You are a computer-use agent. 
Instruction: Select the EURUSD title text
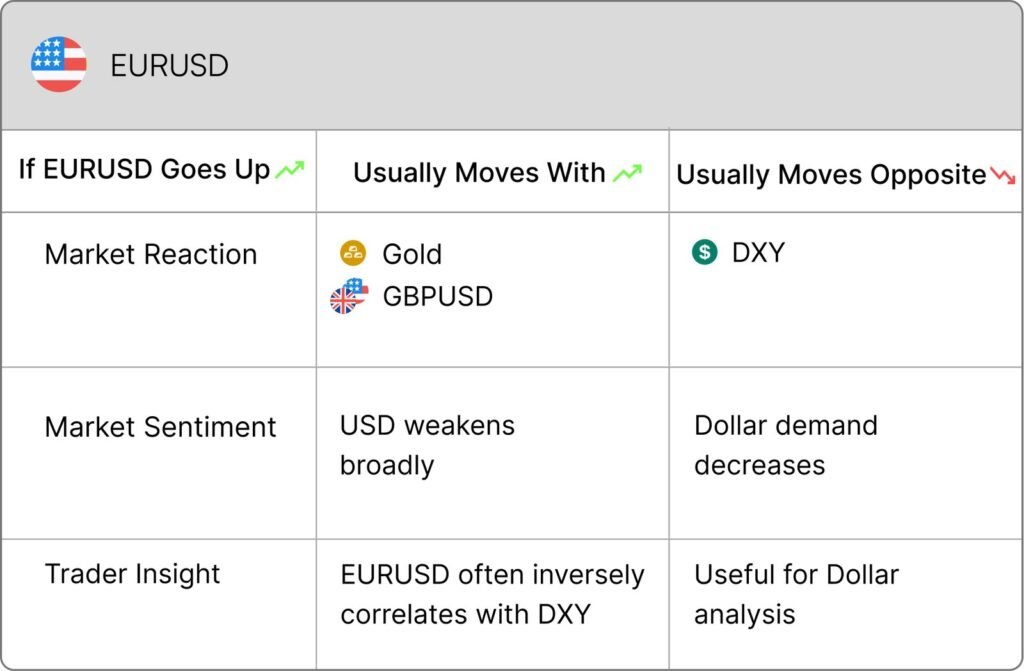(x=170, y=65)
